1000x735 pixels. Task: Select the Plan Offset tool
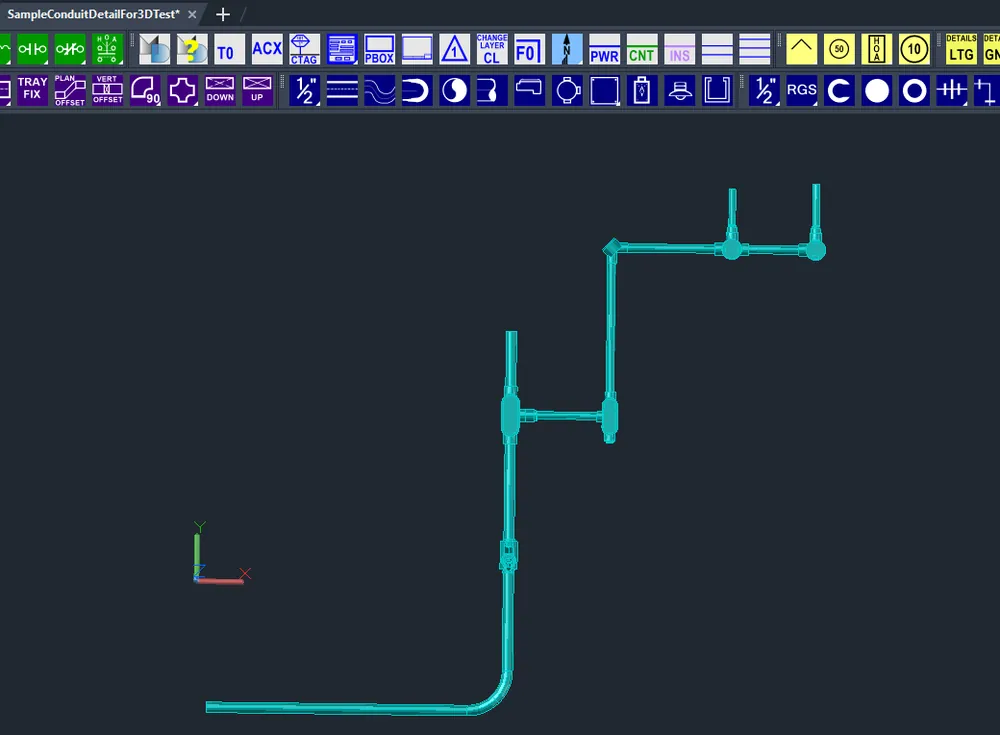[70, 90]
